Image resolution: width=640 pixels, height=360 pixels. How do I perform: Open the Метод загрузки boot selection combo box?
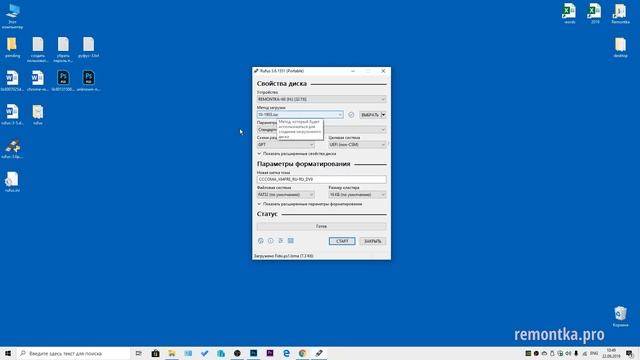pyautogui.click(x=300, y=115)
